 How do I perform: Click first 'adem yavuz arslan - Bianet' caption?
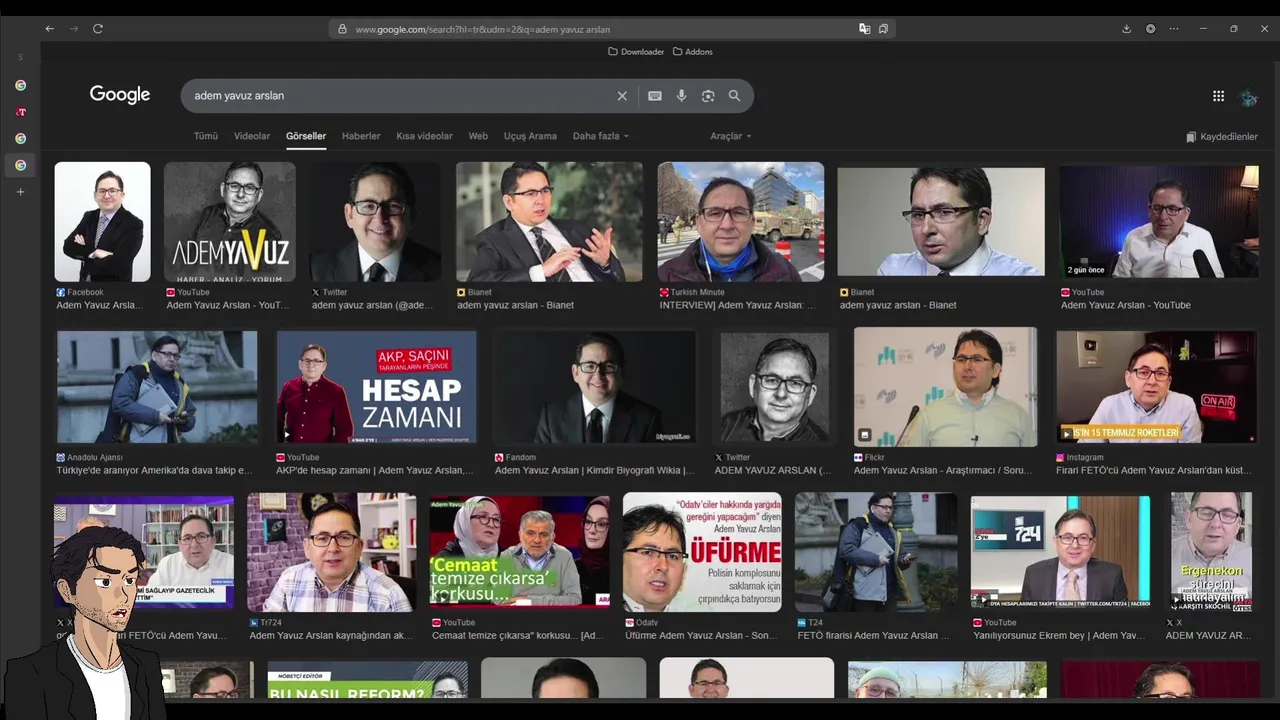[x=516, y=305]
